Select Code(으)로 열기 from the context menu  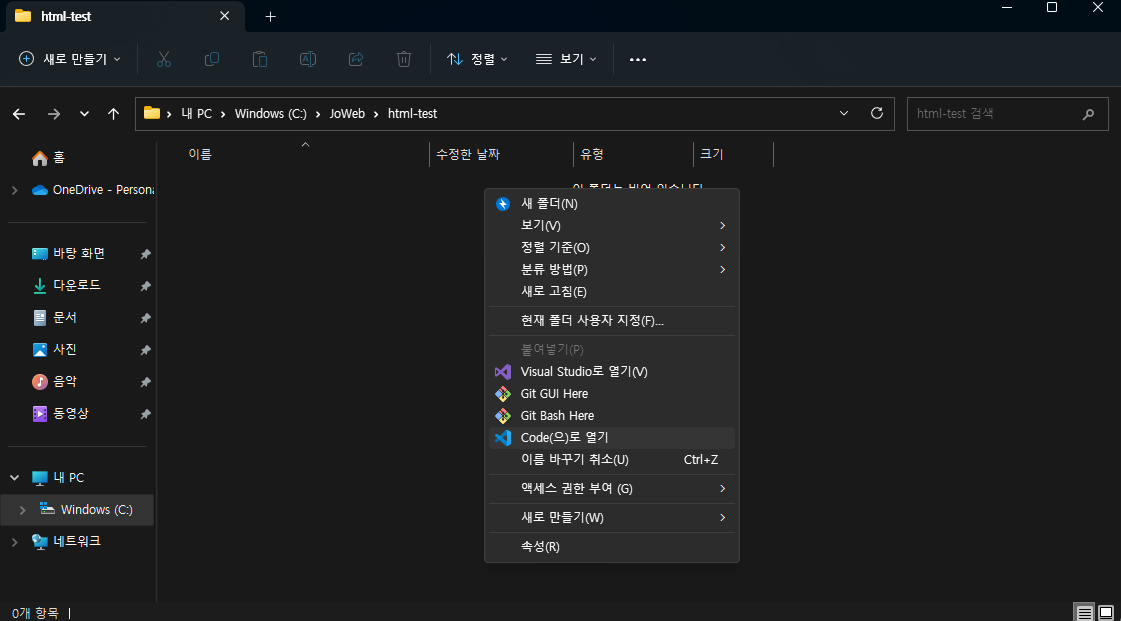(565, 437)
